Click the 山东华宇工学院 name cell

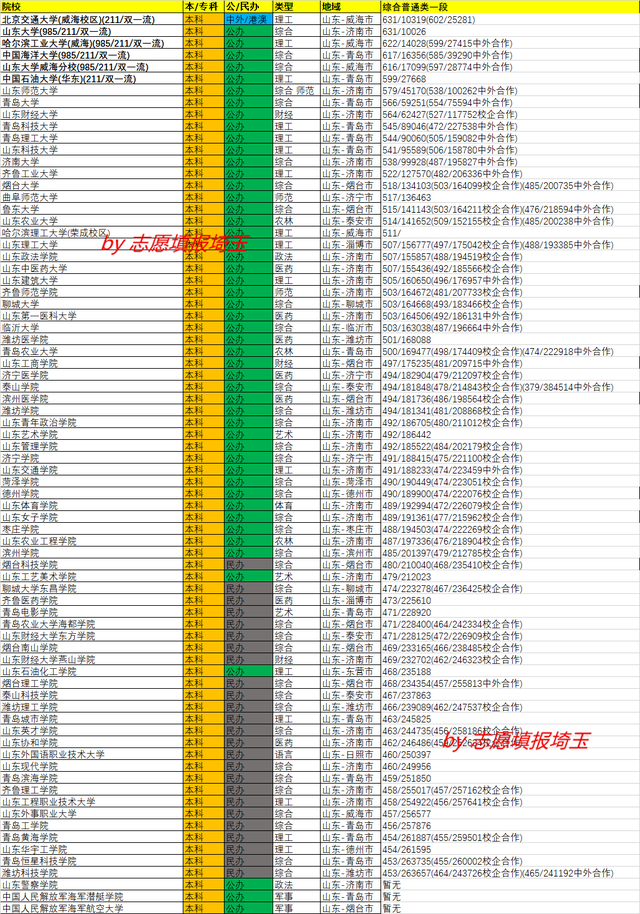point(92,849)
